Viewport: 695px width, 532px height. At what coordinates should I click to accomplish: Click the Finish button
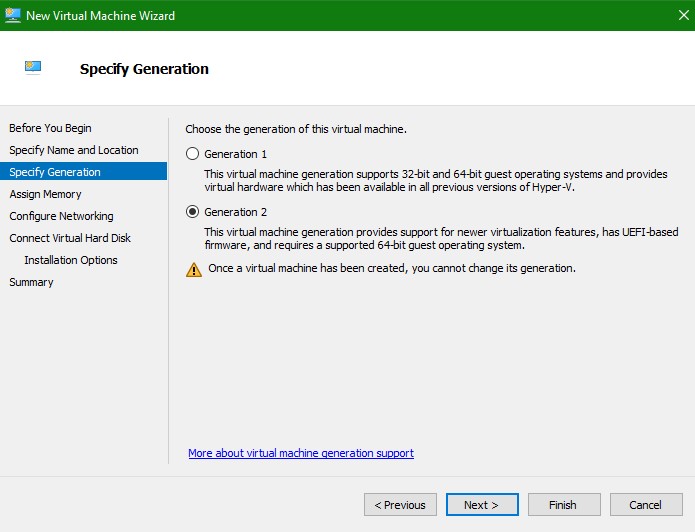pos(564,505)
